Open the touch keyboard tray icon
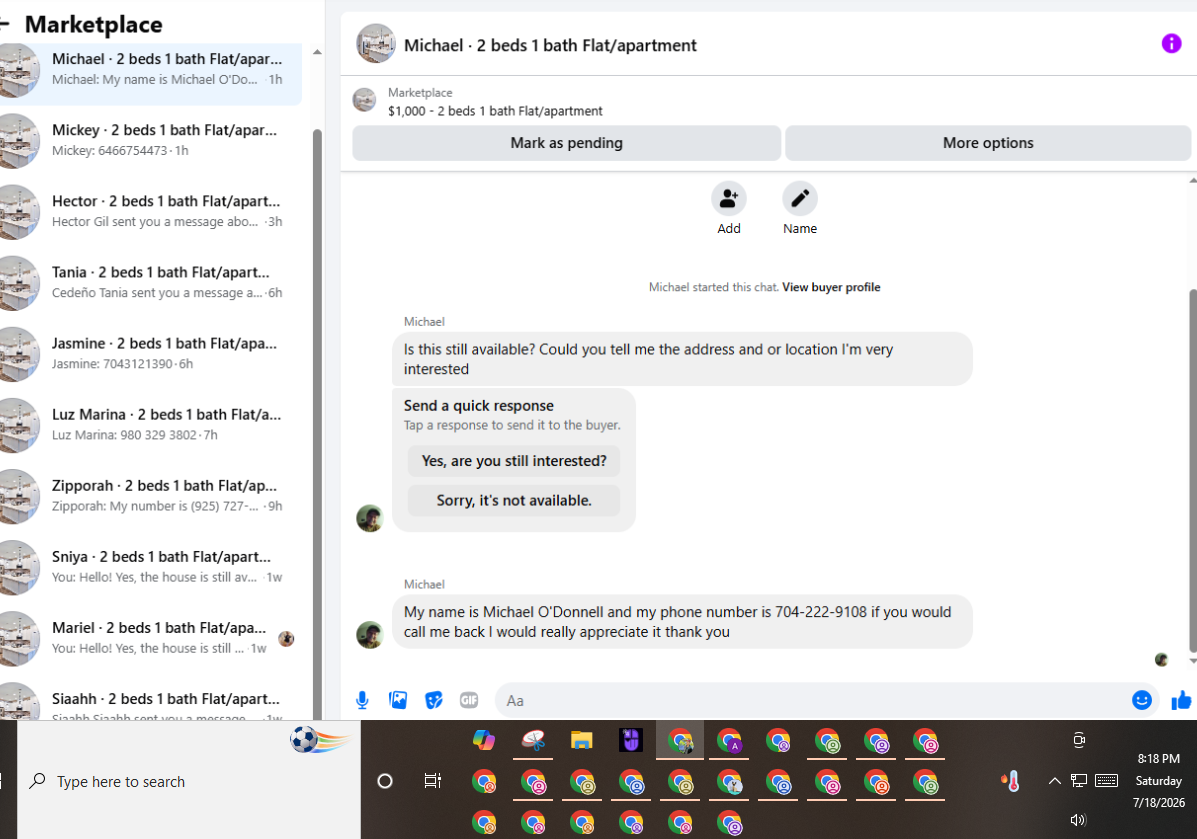The height and width of the screenshot is (839, 1197). tap(1106, 780)
